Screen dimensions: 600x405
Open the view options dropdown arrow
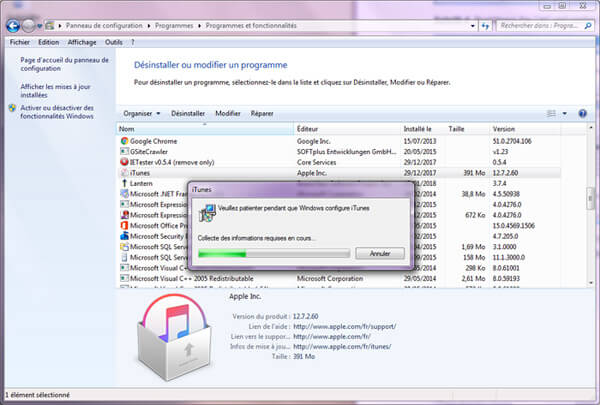(x=564, y=113)
